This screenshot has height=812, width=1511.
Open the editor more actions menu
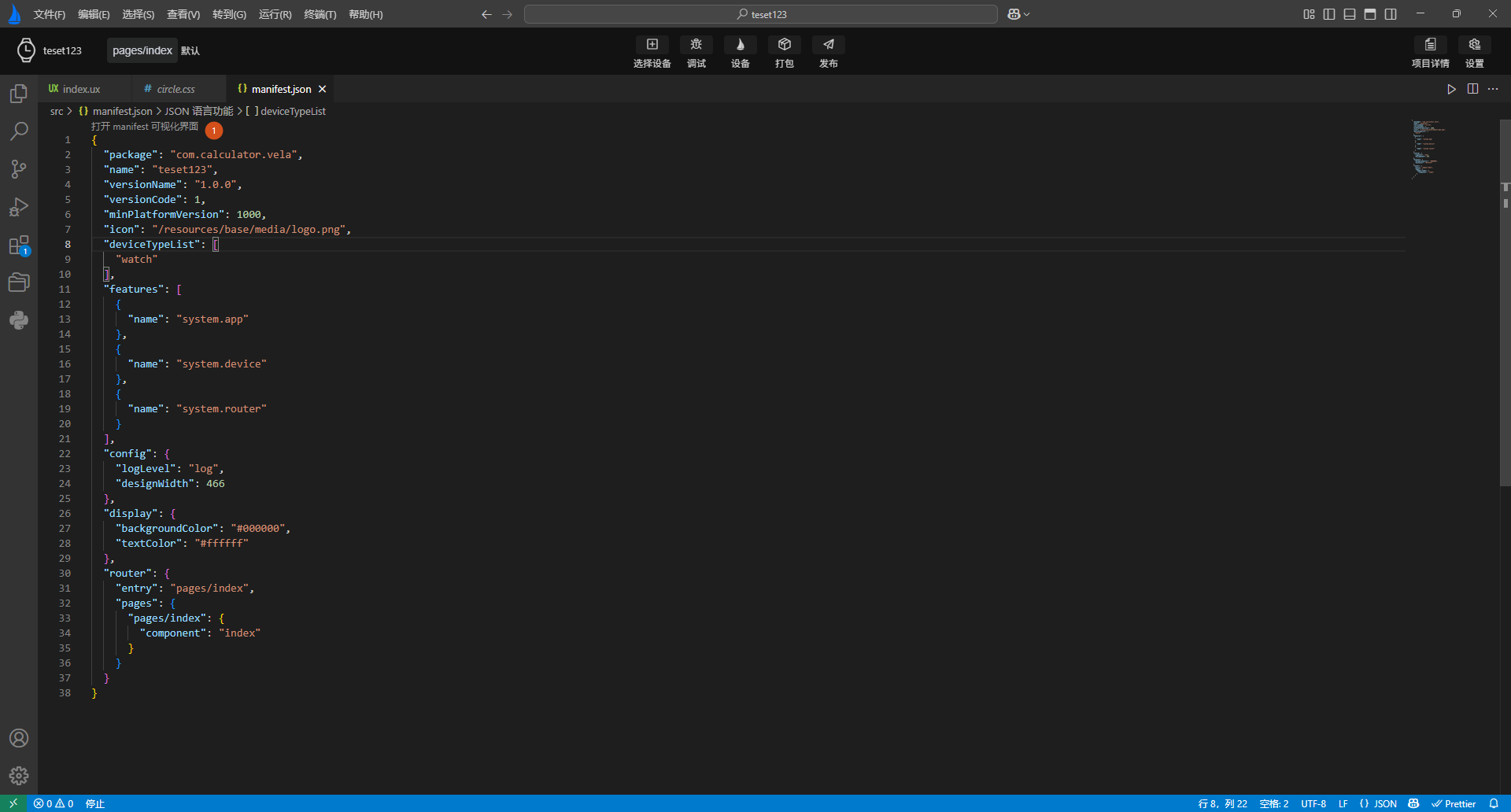click(1493, 89)
